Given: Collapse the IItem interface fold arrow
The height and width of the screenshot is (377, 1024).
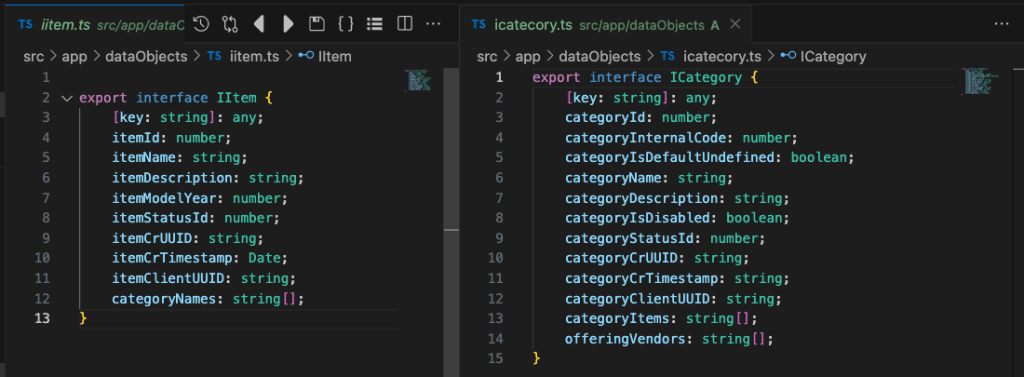Looking at the screenshot, I should (x=66, y=99).
